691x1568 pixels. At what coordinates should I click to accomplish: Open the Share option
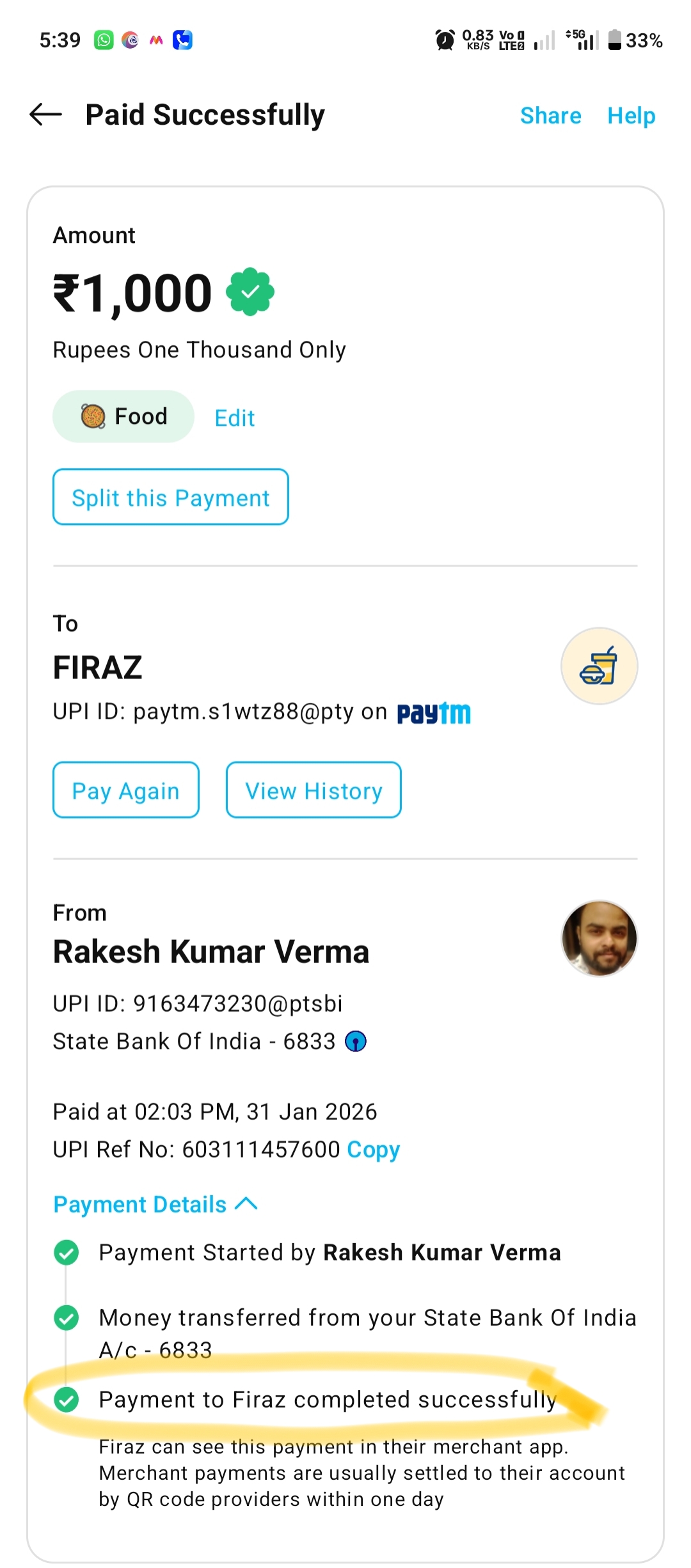[550, 116]
